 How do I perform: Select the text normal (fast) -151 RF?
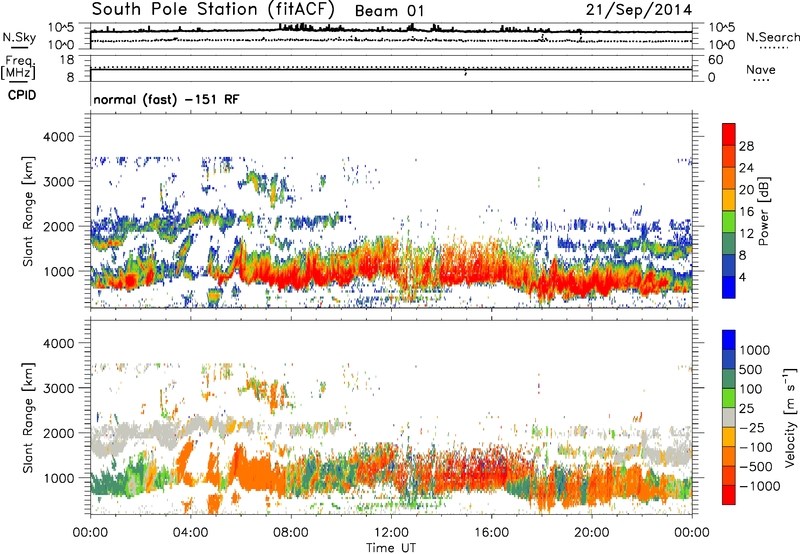166,100
